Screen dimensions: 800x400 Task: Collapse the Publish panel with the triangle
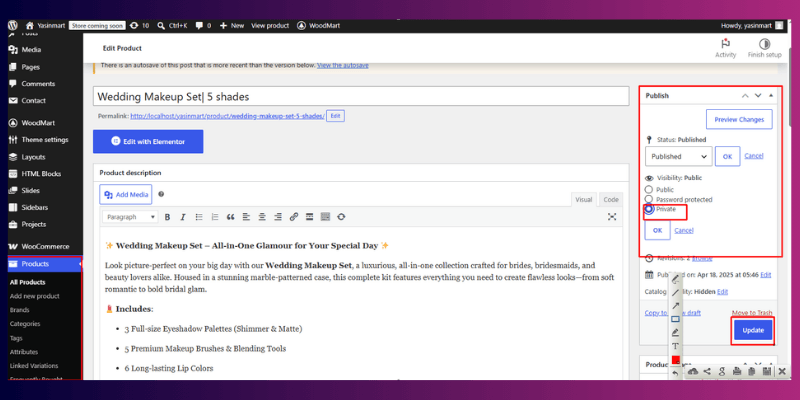(771, 95)
